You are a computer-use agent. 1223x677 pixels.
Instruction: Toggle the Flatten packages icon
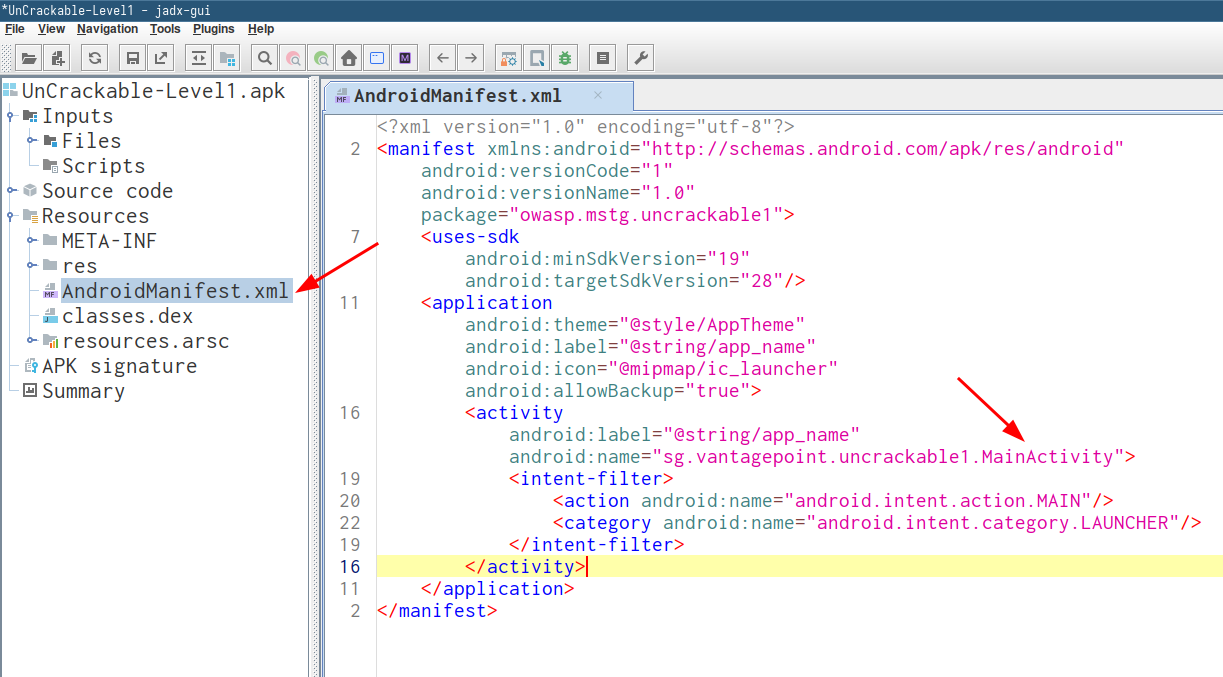tap(227, 57)
